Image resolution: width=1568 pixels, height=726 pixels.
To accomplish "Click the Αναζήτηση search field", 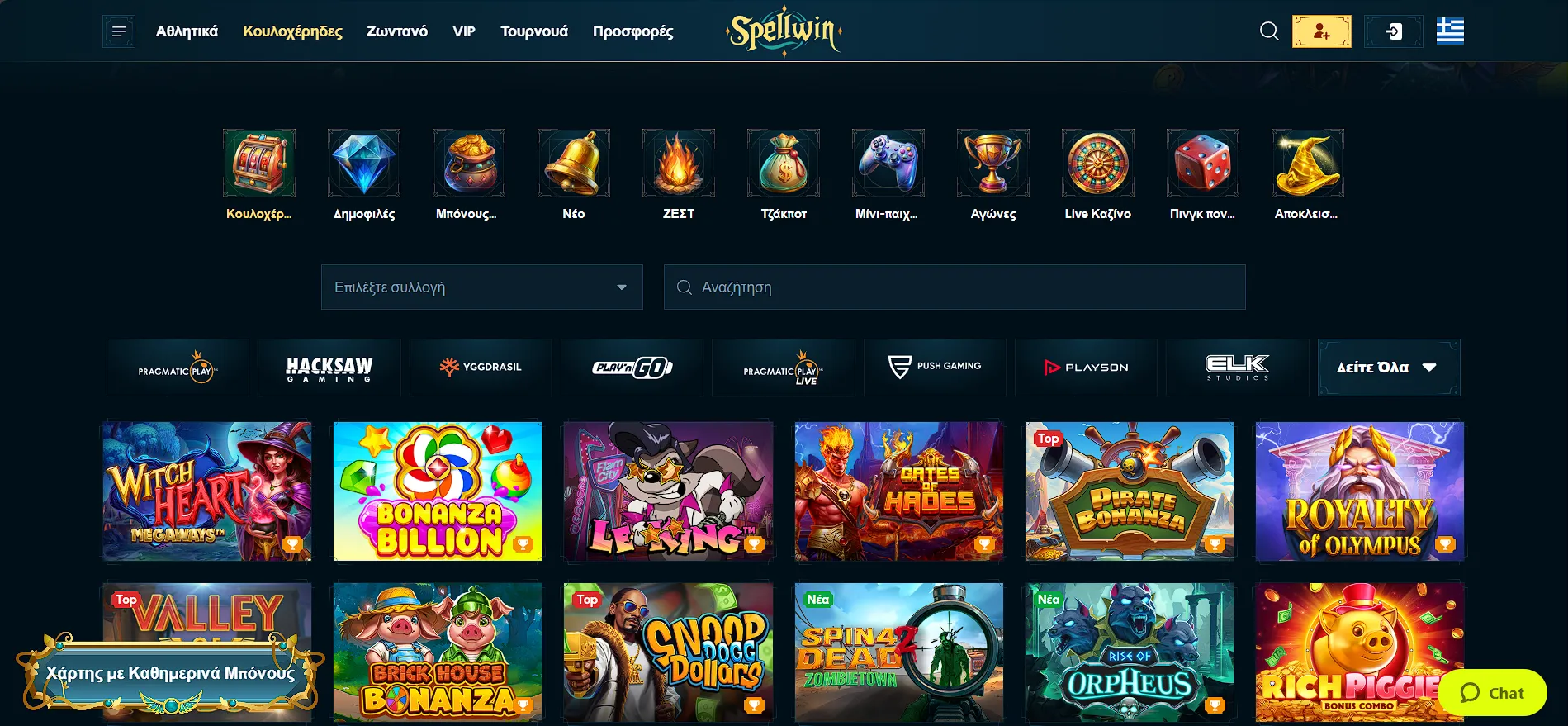I will [x=955, y=287].
